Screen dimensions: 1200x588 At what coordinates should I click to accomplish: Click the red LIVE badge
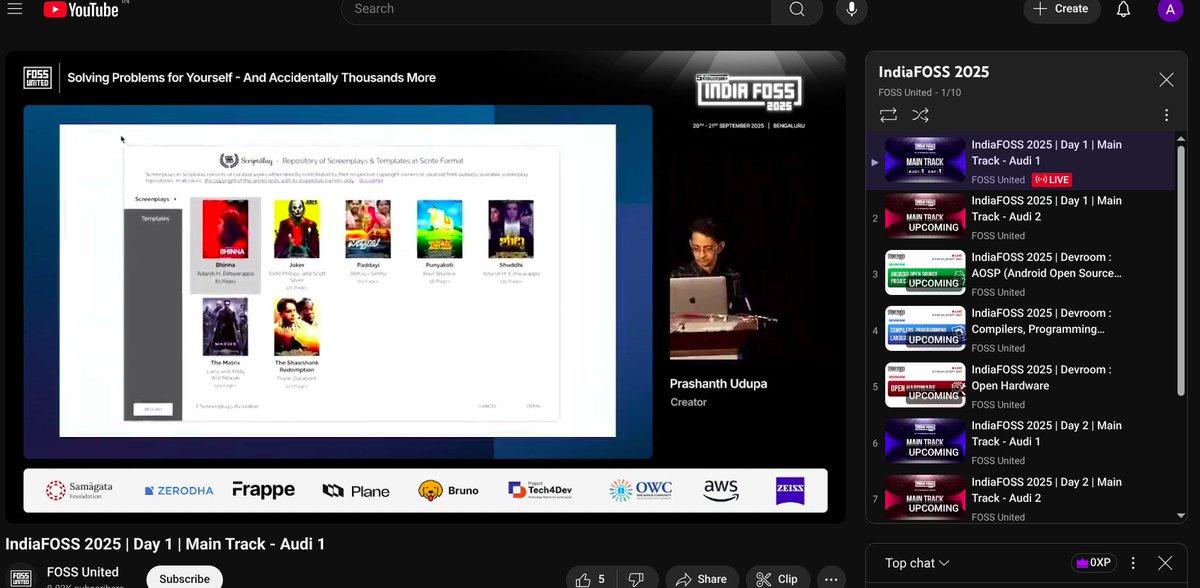(1054, 180)
